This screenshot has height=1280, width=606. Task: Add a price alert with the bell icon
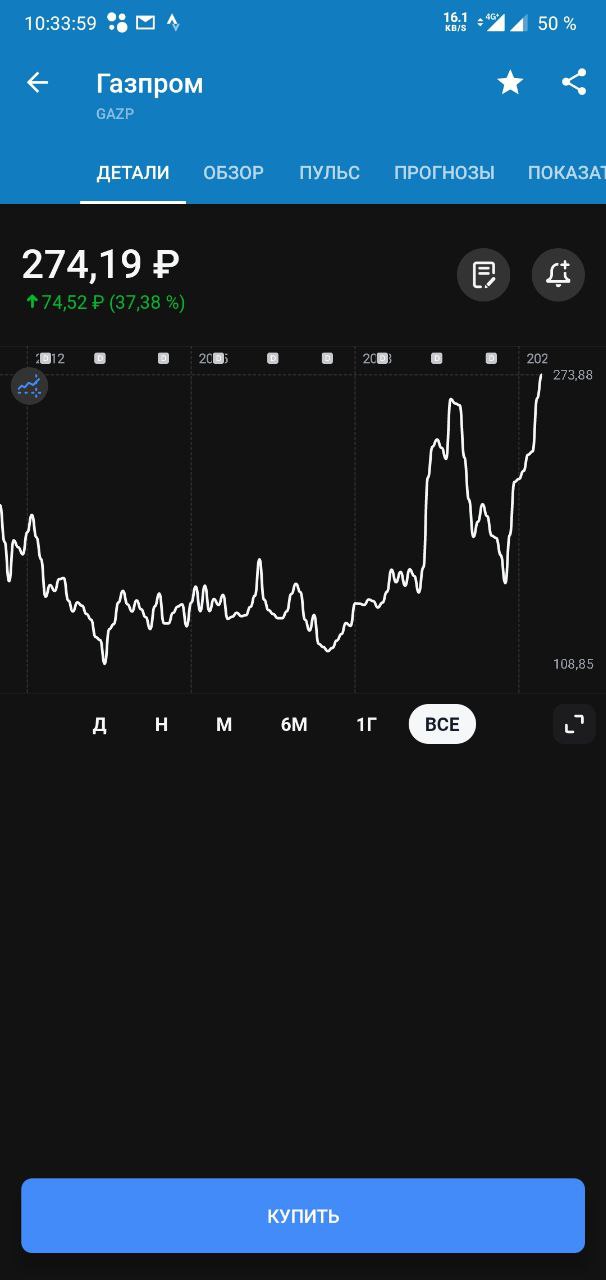558,274
